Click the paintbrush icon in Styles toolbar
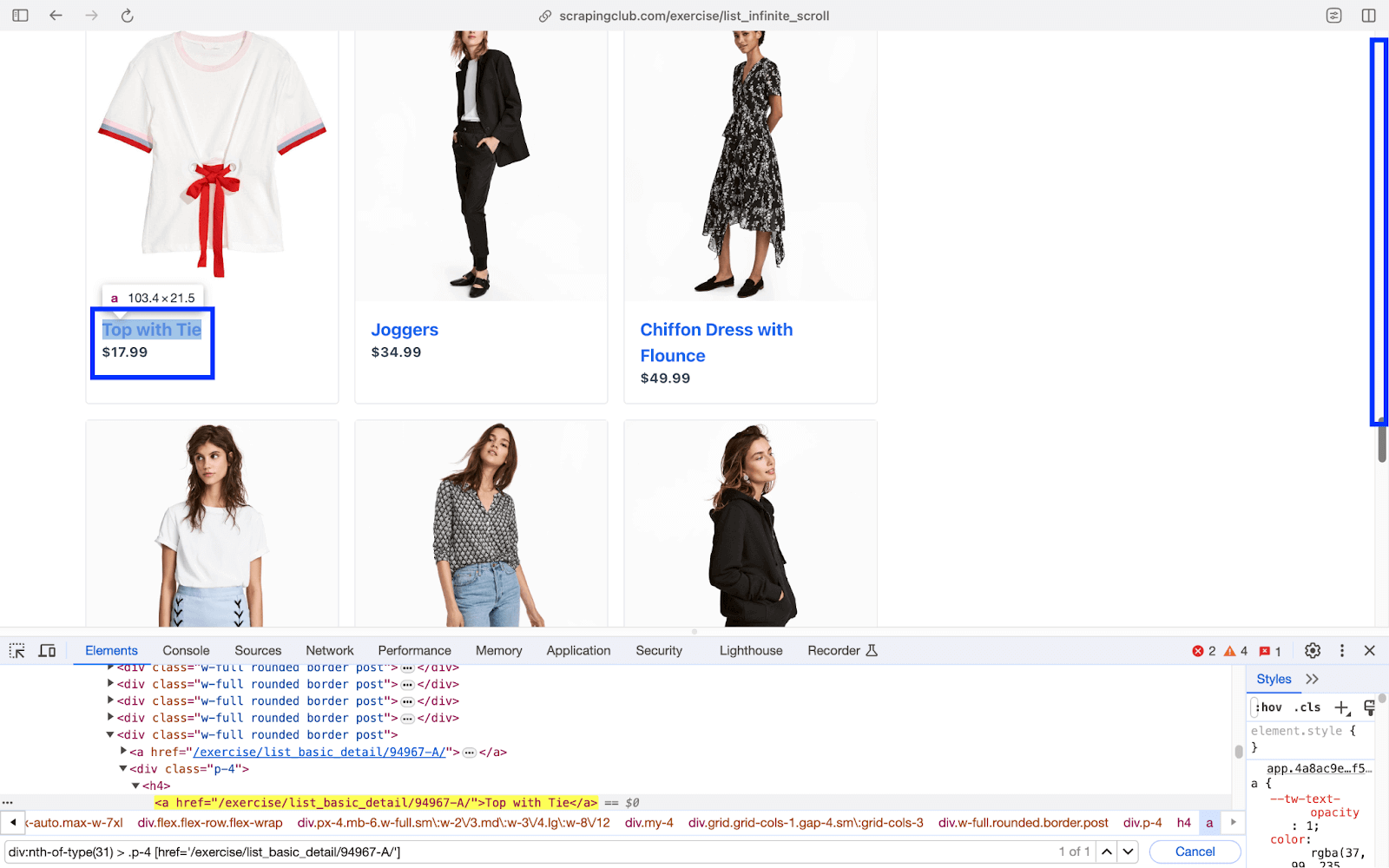Screen dimensions: 1389x868 (1370, 707)
